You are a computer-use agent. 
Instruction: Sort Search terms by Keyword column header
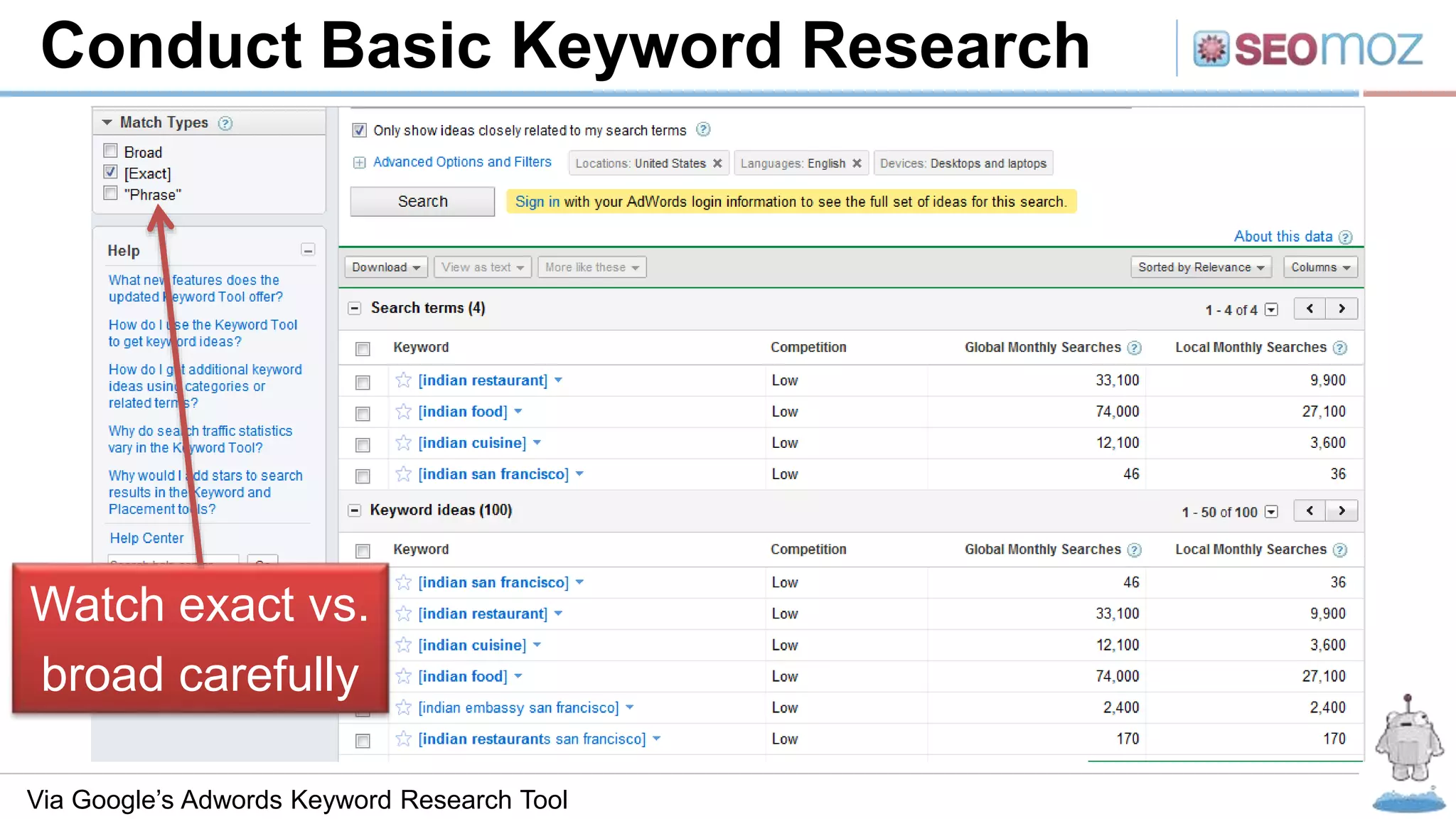coord(421,348)
